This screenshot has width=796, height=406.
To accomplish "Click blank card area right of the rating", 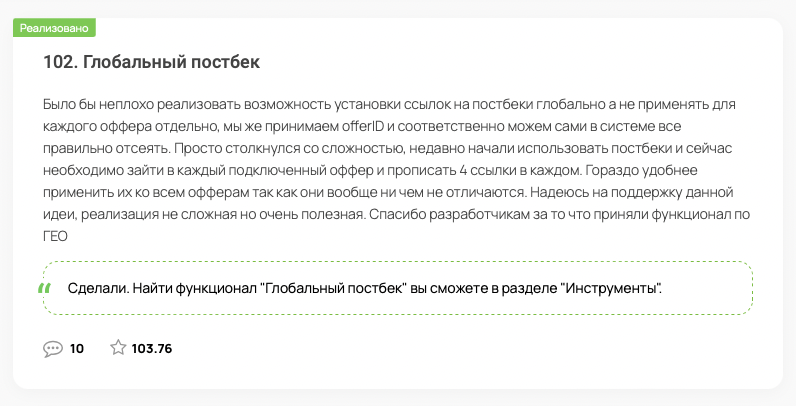I will tap(457, 349).
